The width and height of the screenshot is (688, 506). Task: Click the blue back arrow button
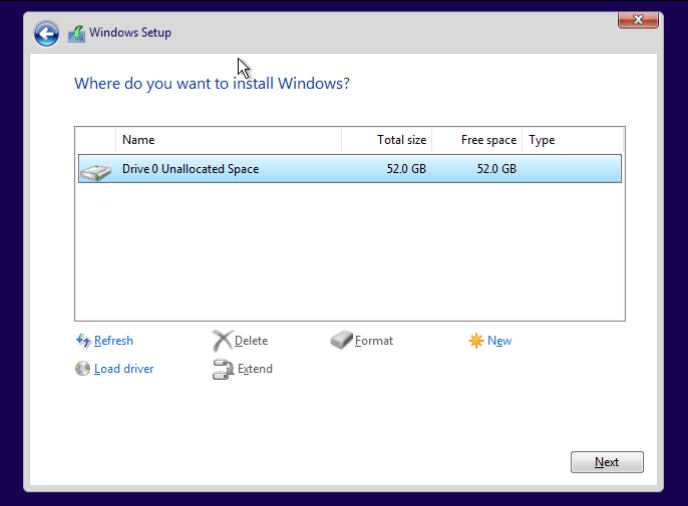coord(46,34)
